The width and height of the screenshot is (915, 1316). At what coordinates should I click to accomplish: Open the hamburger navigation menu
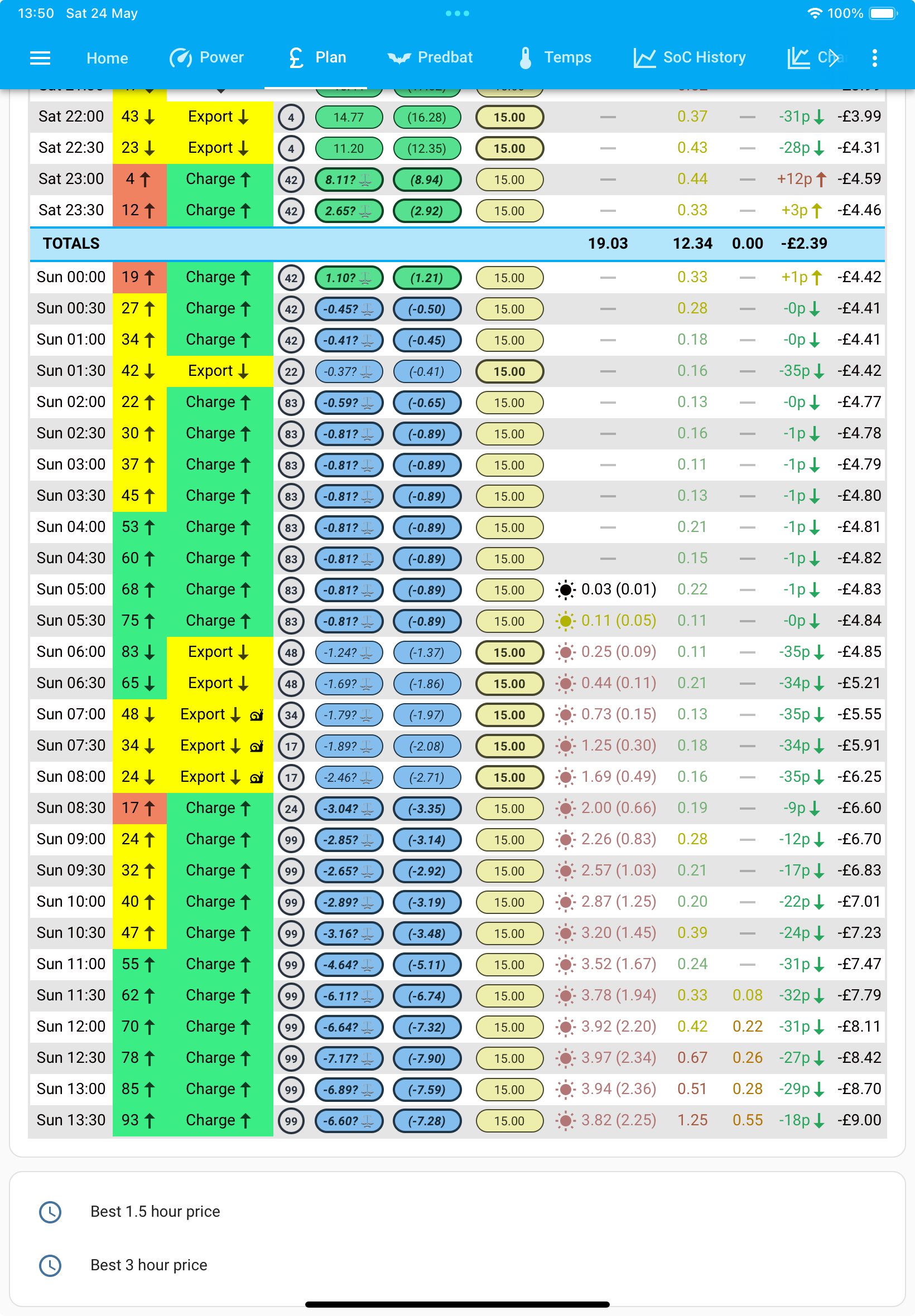(40, 58)
